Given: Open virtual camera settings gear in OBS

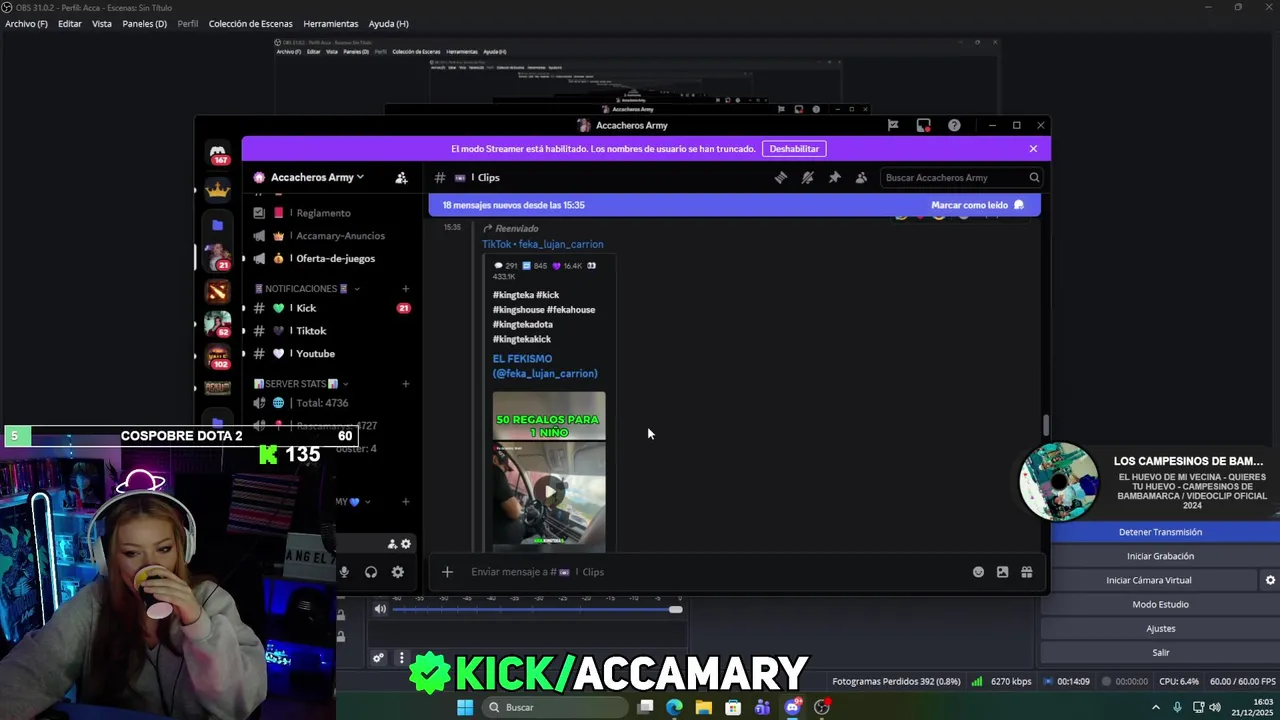Looking at the screenshot, I should pos(1270,580).
